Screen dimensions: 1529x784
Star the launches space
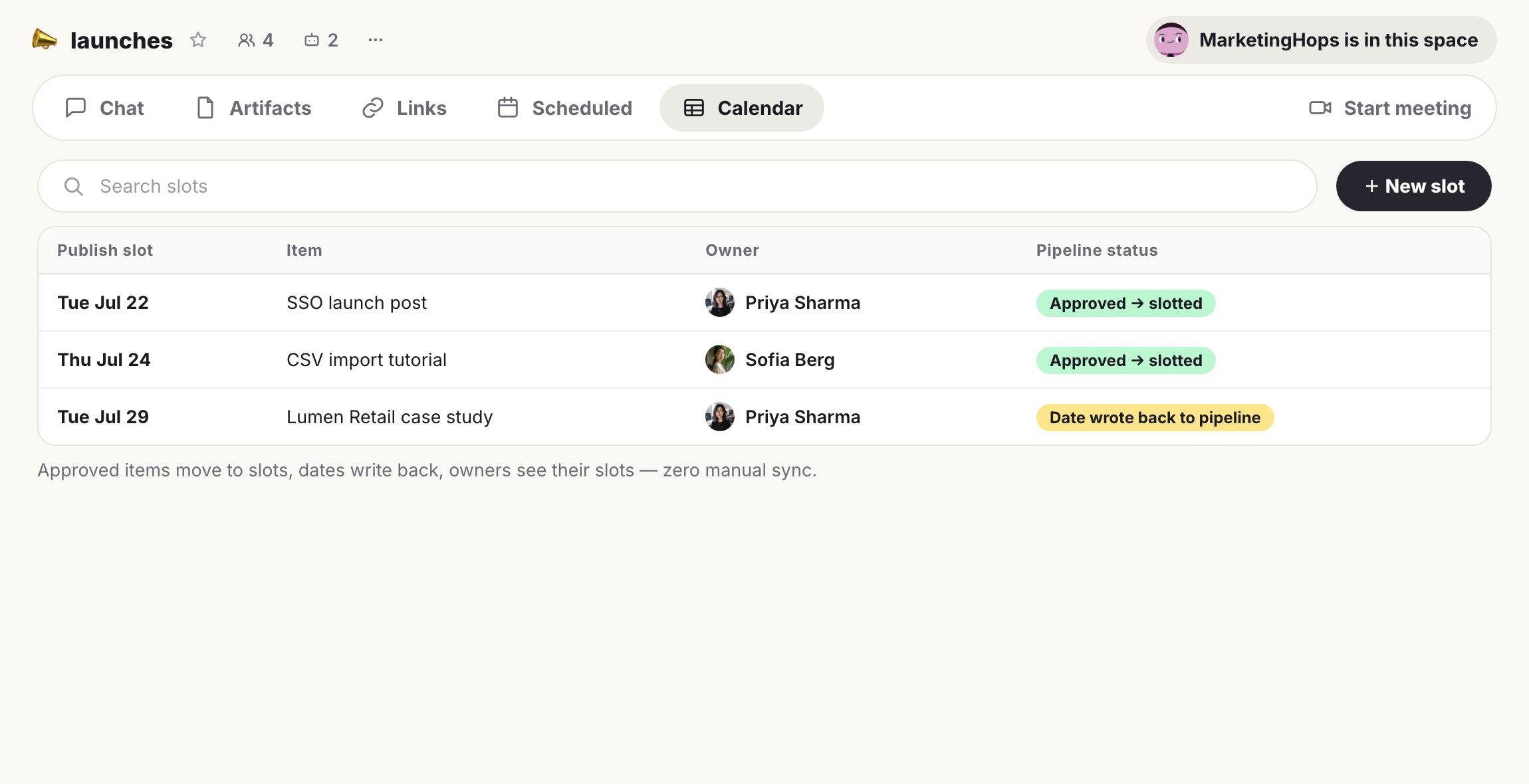(198, 40)
